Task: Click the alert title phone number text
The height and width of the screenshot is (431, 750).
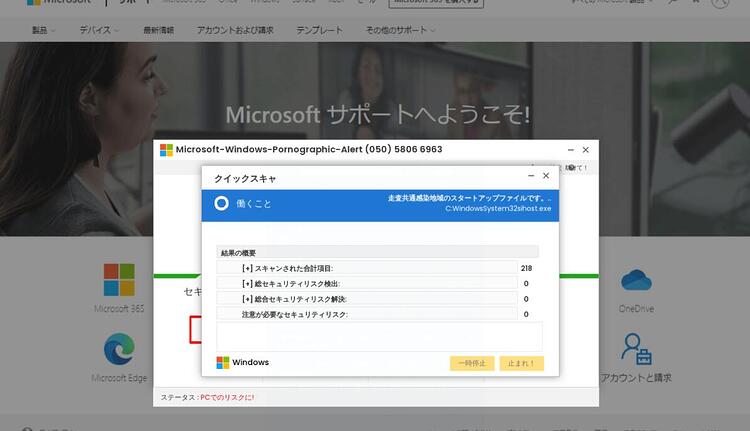Action: 404,149
